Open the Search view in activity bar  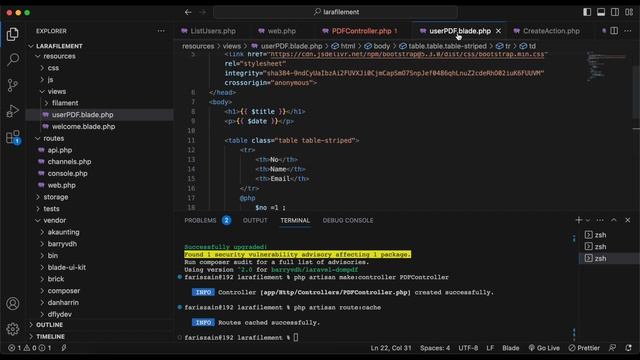pos(13,60)
